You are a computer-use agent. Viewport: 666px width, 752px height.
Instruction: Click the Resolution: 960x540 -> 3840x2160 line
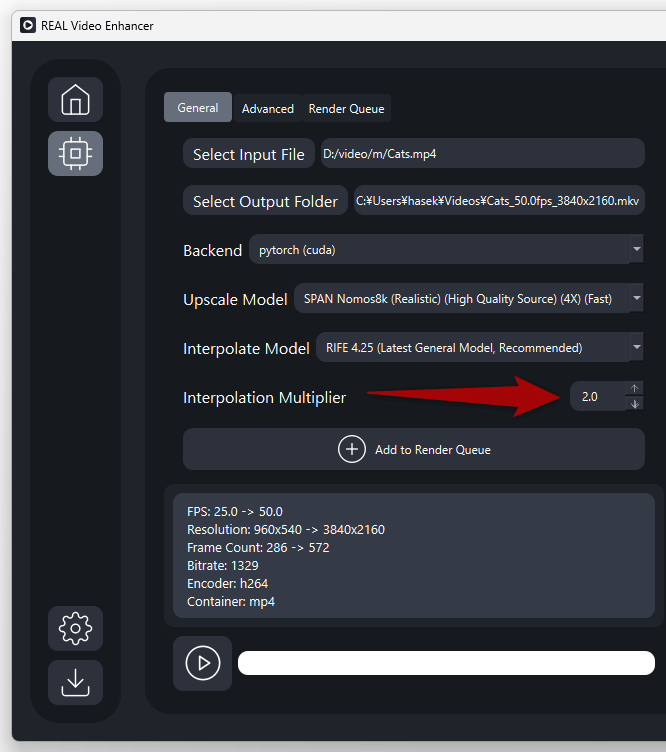click(286, 529)
